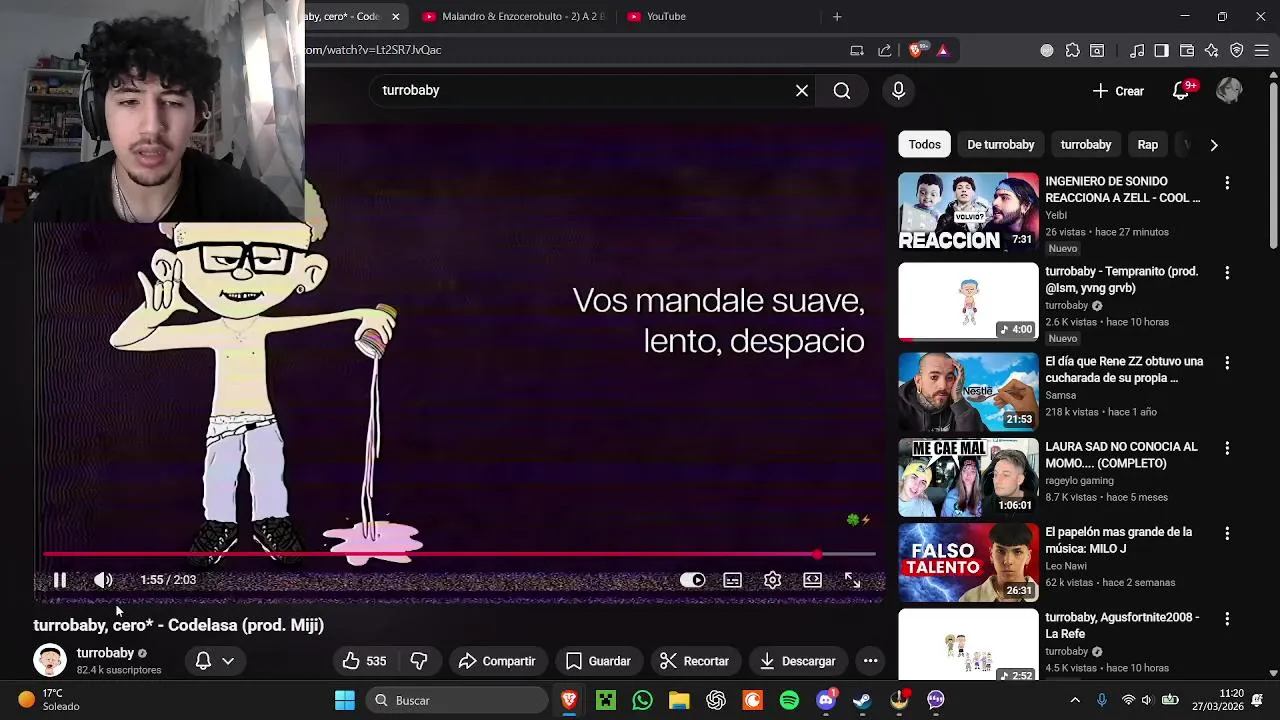Click the Guardar button
This screenshot has width=1280, height=720.
598,661
